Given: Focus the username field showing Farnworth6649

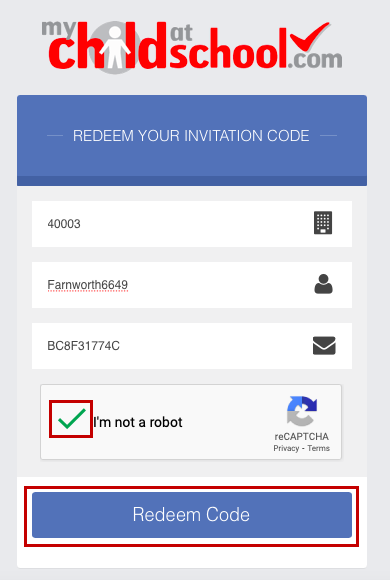Looking at the screenshot, I should tap(192, 285).
